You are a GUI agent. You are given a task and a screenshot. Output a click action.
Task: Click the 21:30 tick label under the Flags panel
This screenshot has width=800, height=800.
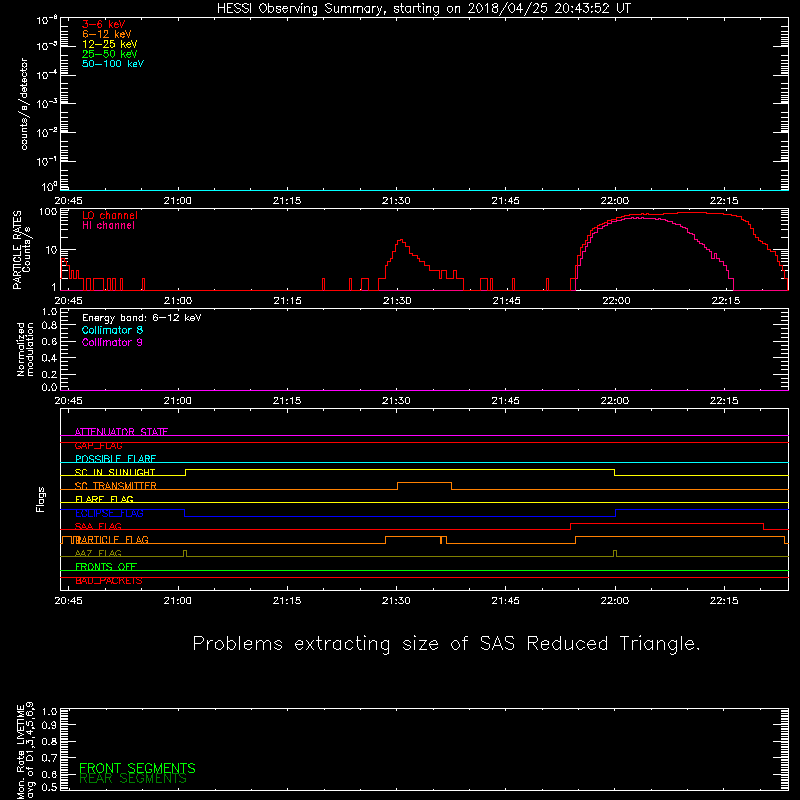tap(396, 601)
